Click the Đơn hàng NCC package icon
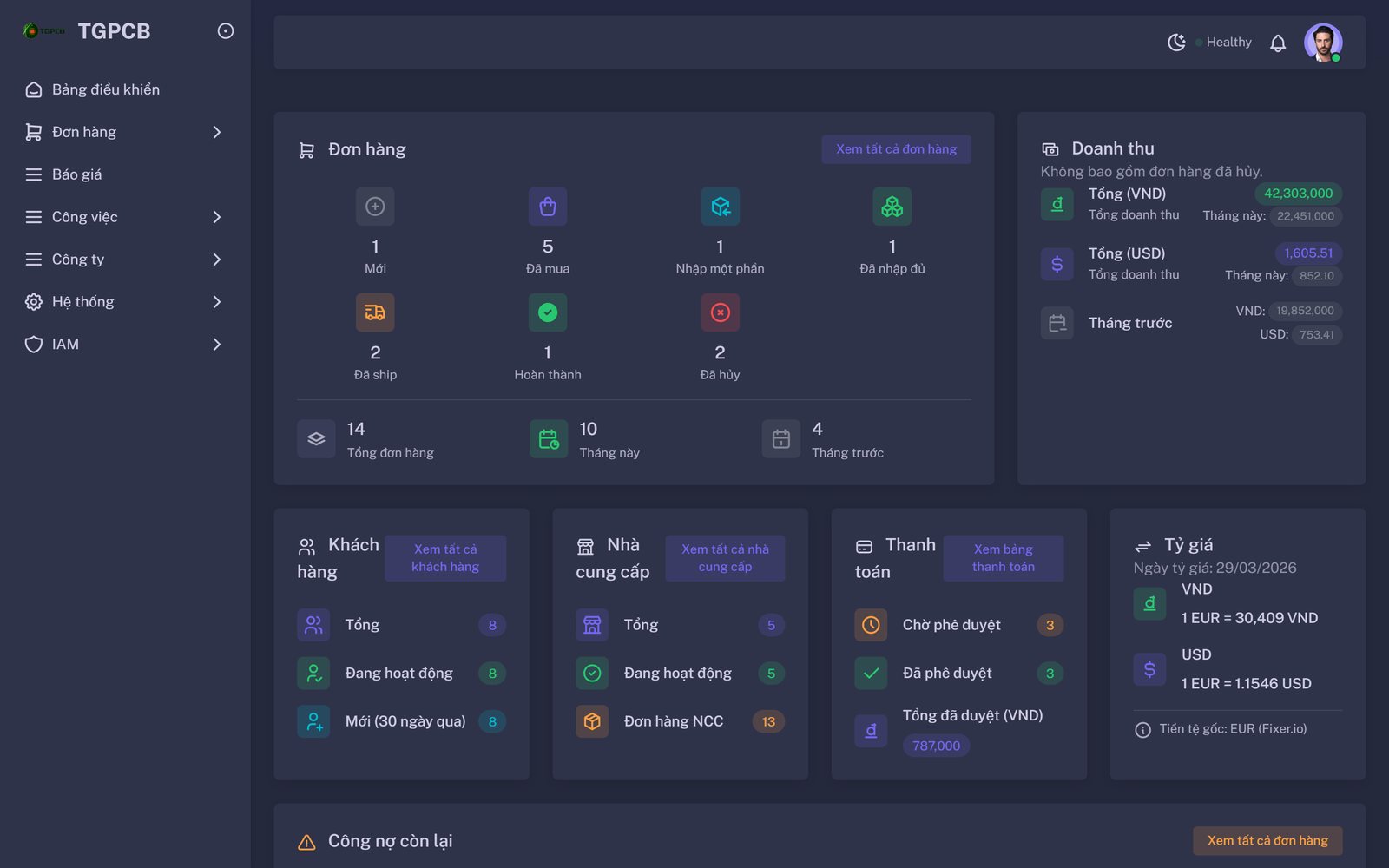The width and height of the screenshot is (1389, 868). (x=592, y=721)
